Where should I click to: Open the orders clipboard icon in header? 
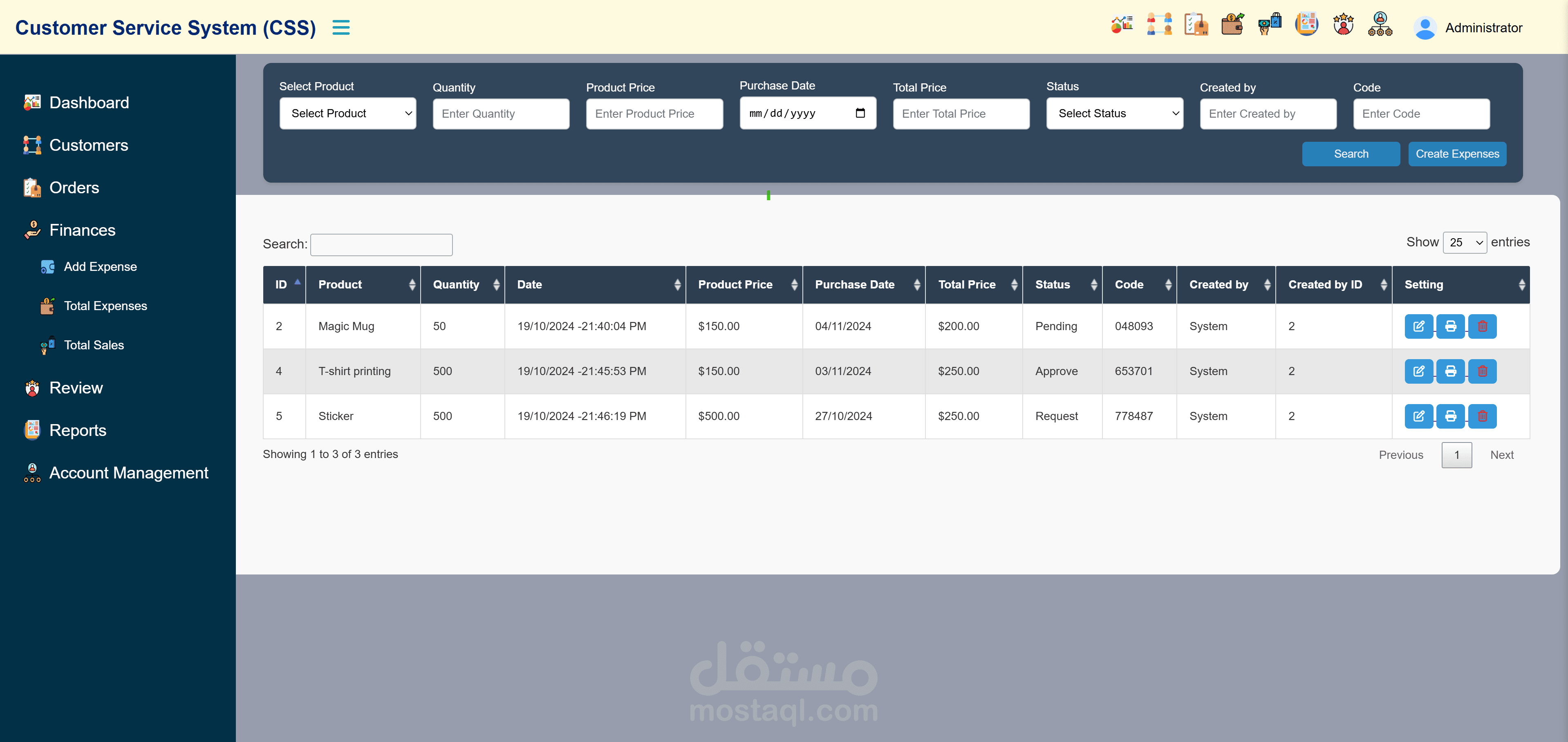click(x=1196, y=25)
